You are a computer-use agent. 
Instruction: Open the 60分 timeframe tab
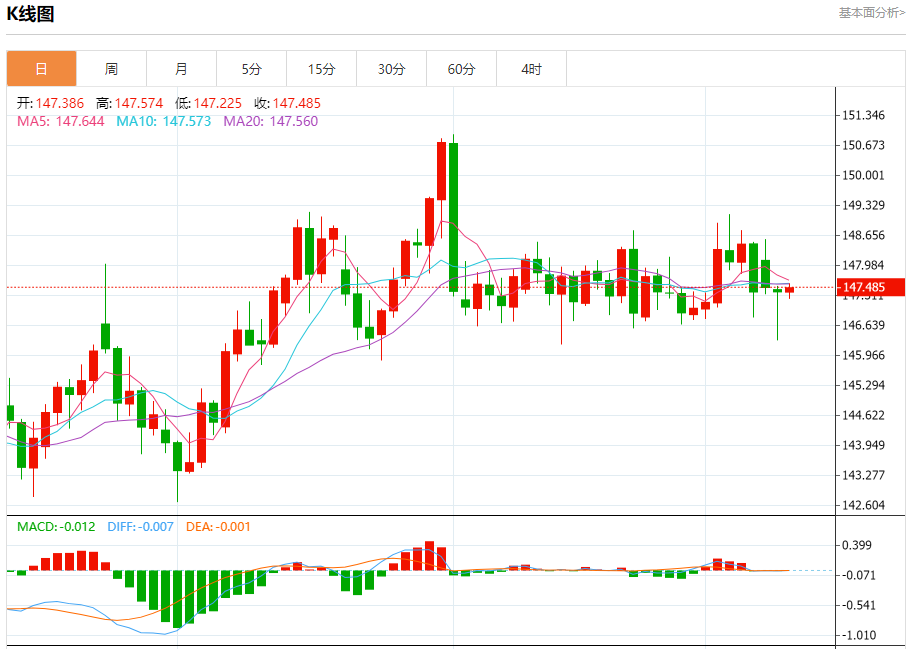tap(461, 69)
